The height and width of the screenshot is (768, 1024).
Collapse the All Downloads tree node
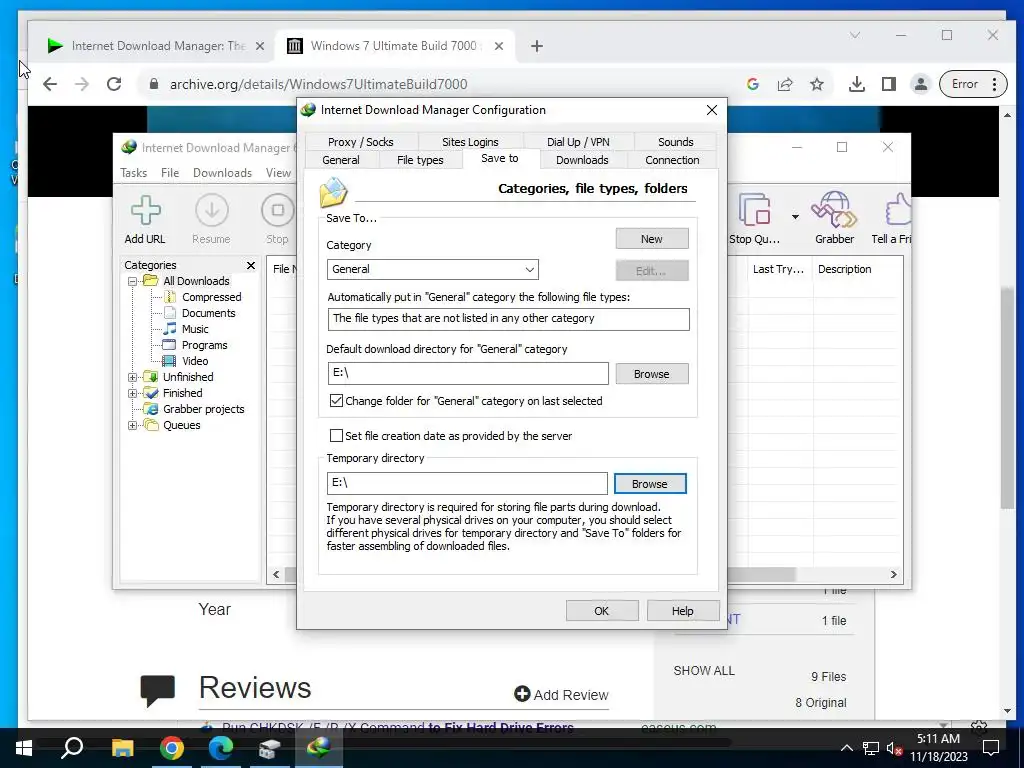(133, 281)
